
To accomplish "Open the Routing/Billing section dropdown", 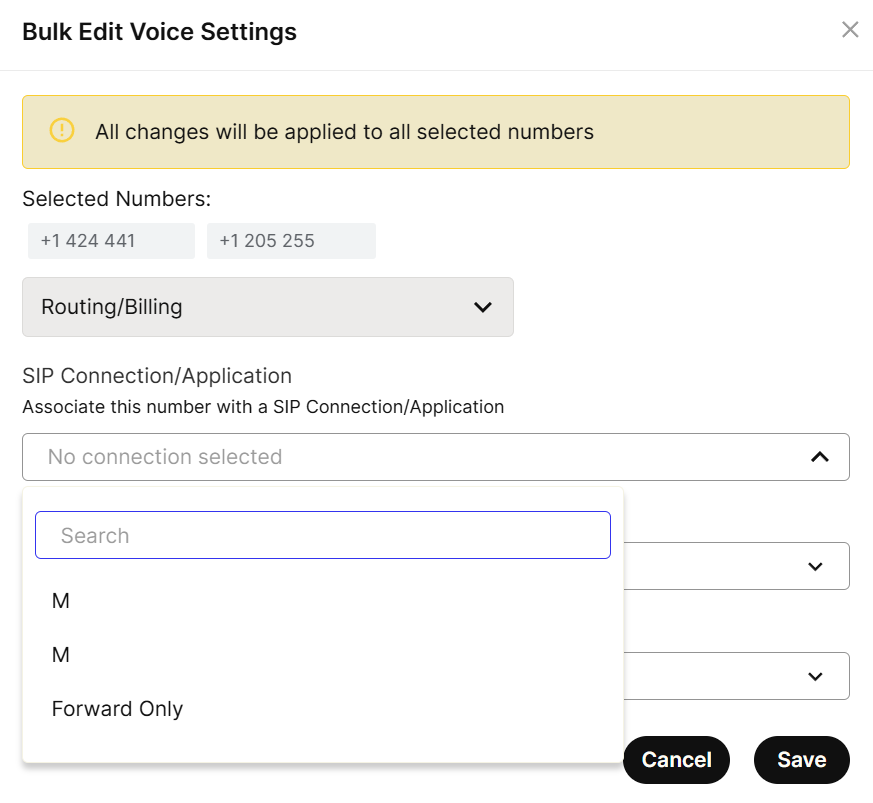I will pyautogui.click(x=268, y=307).
